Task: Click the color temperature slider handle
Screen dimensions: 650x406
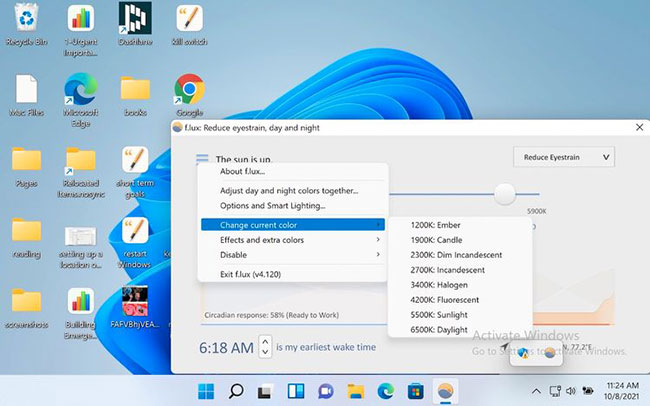Action: point(504,194)
